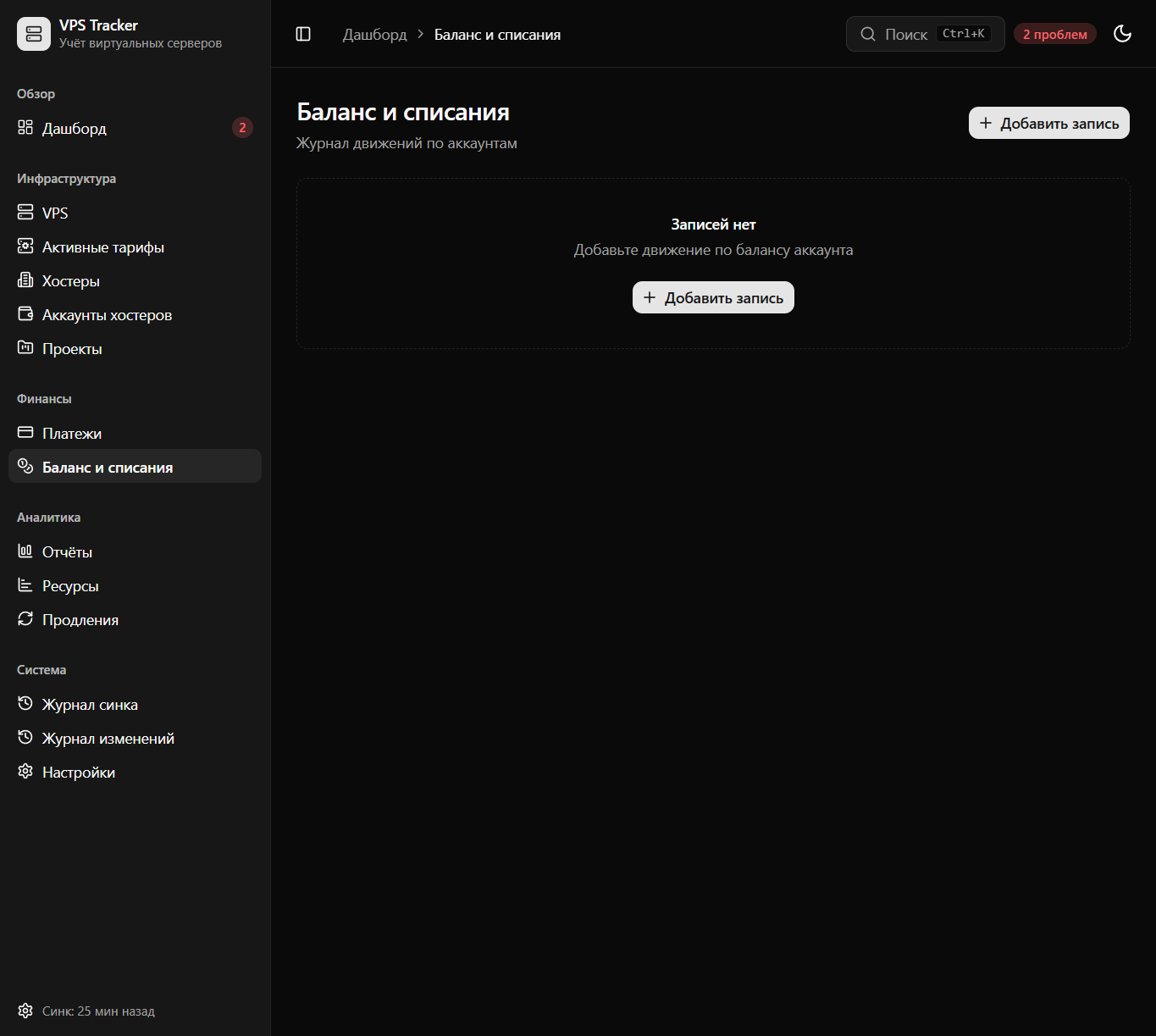Focus the Поиск search field

tap(925, 34)
